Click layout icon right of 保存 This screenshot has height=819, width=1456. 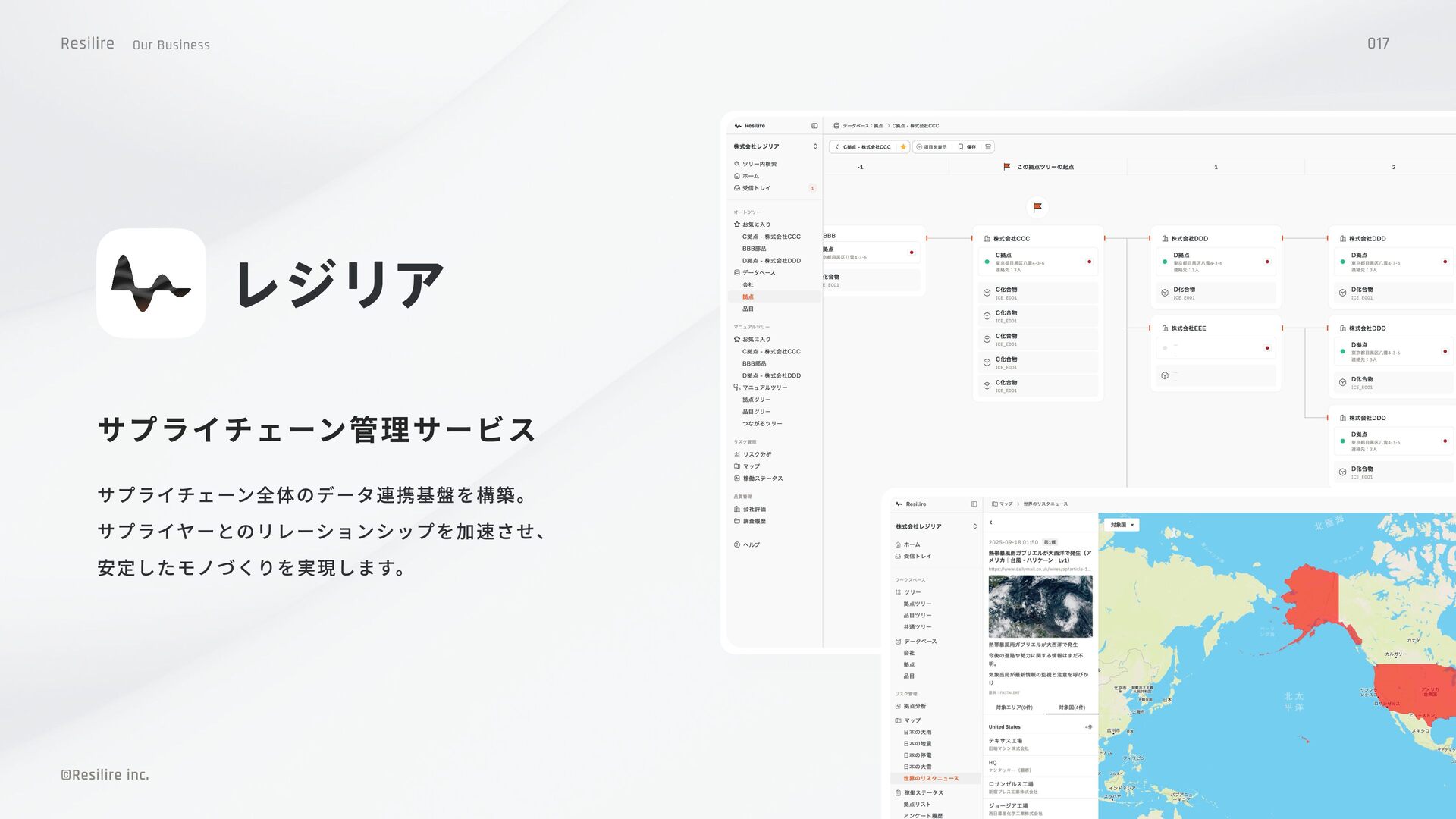(x=988, y=147)
